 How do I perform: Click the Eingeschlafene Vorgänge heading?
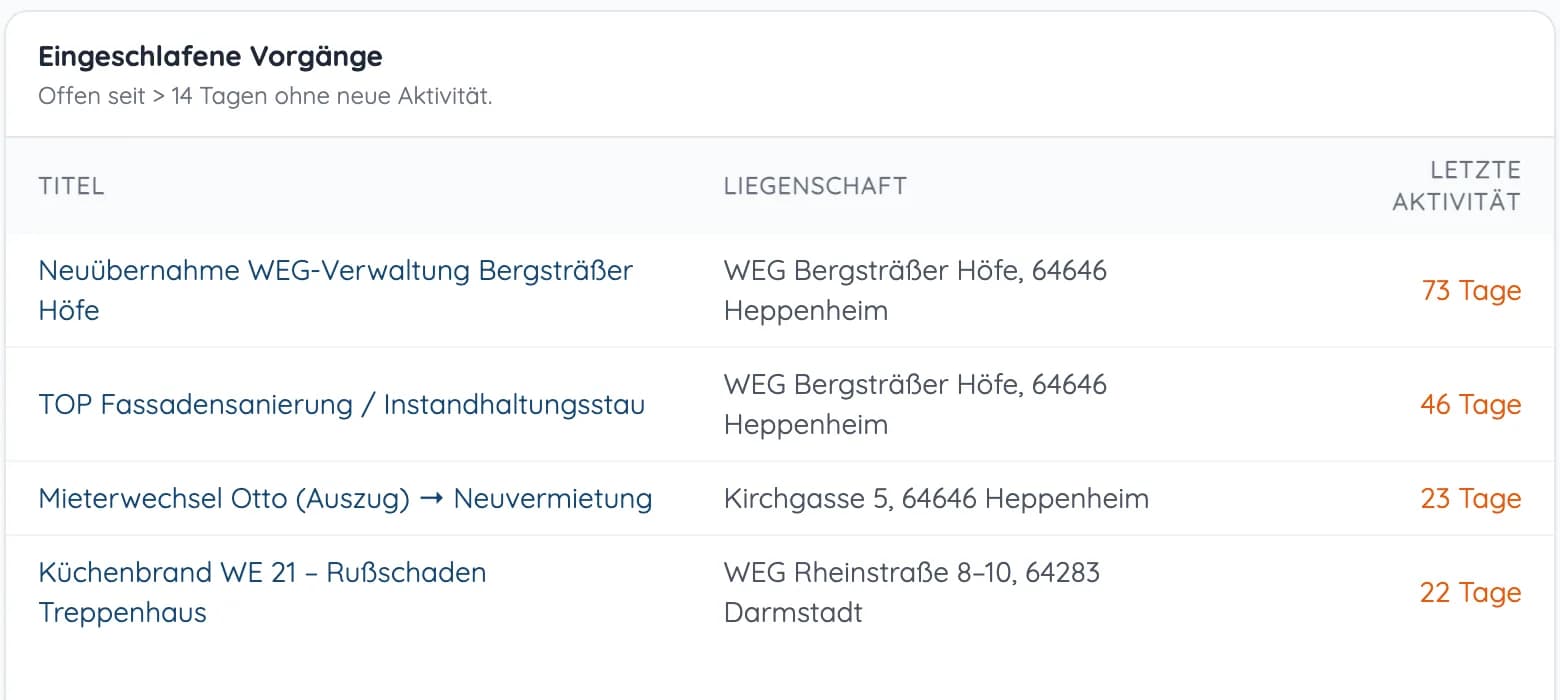click(x=210, y=56)
